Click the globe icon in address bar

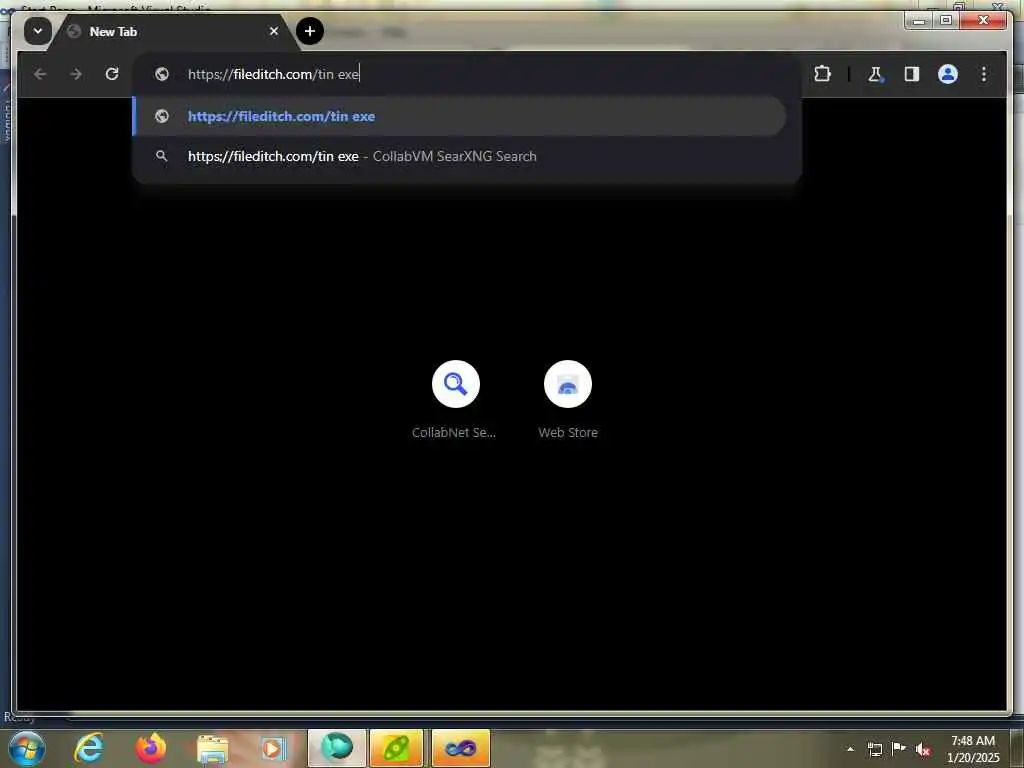point(162,74)
